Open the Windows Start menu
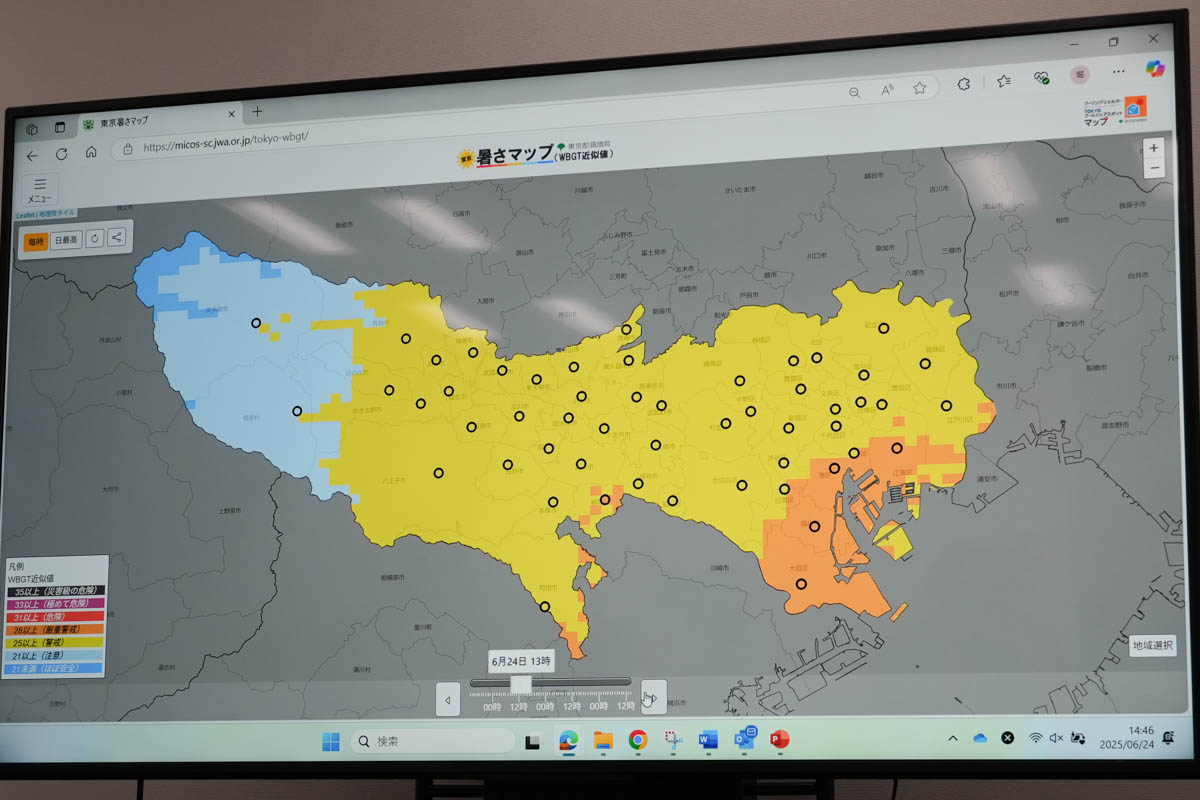Screen dimensions: 1200x800 point(330,742)
